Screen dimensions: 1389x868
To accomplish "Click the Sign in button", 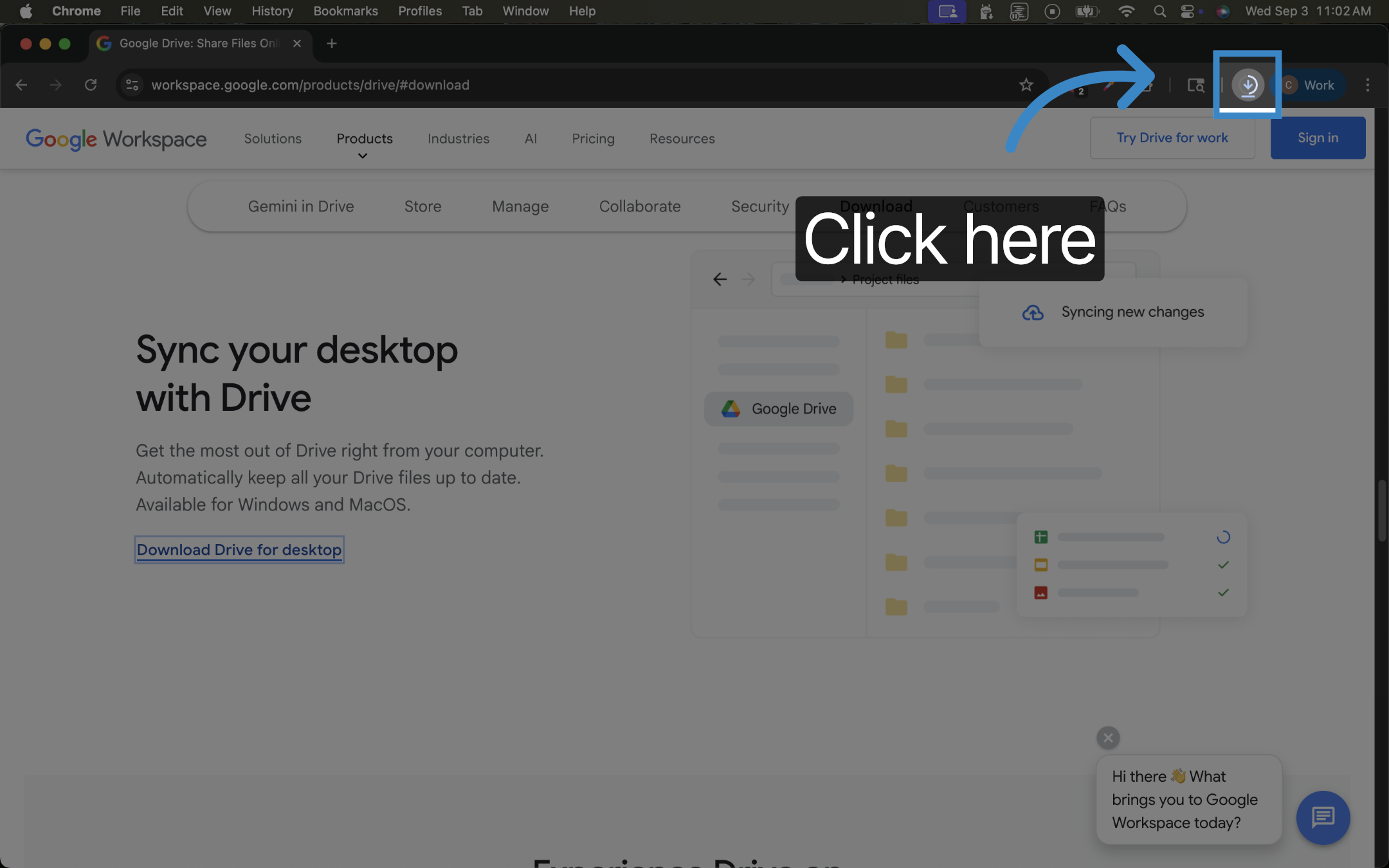I will pos(1318,138).
